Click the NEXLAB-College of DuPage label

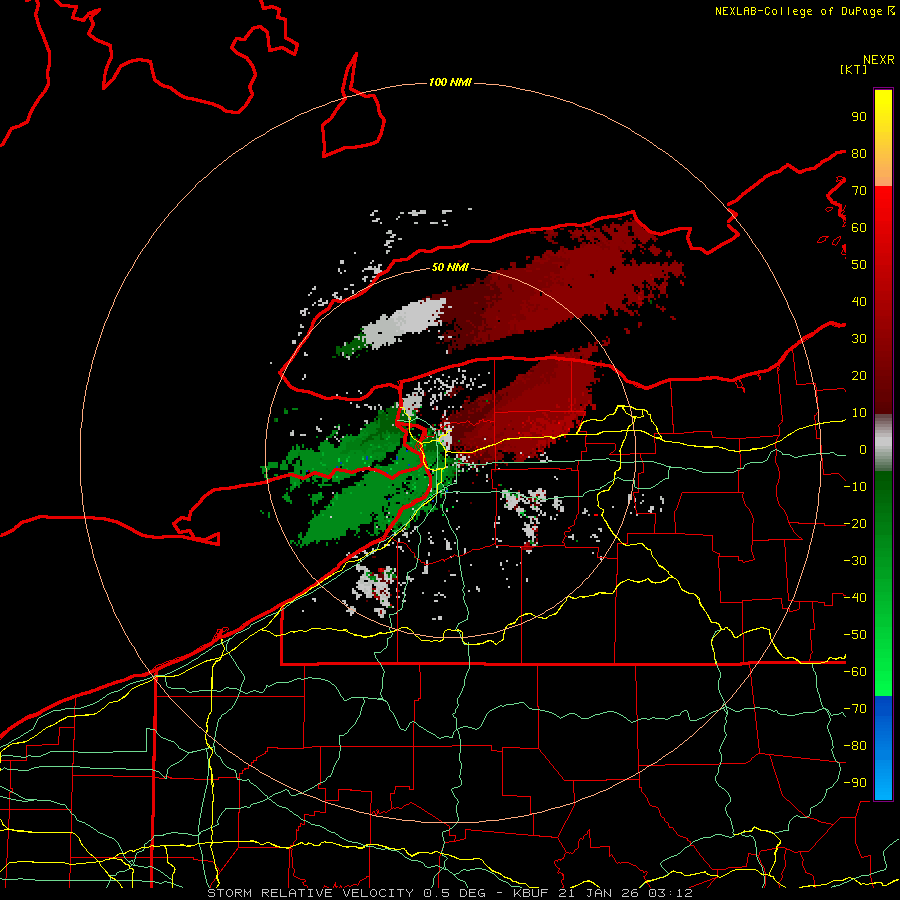point(800,11)
